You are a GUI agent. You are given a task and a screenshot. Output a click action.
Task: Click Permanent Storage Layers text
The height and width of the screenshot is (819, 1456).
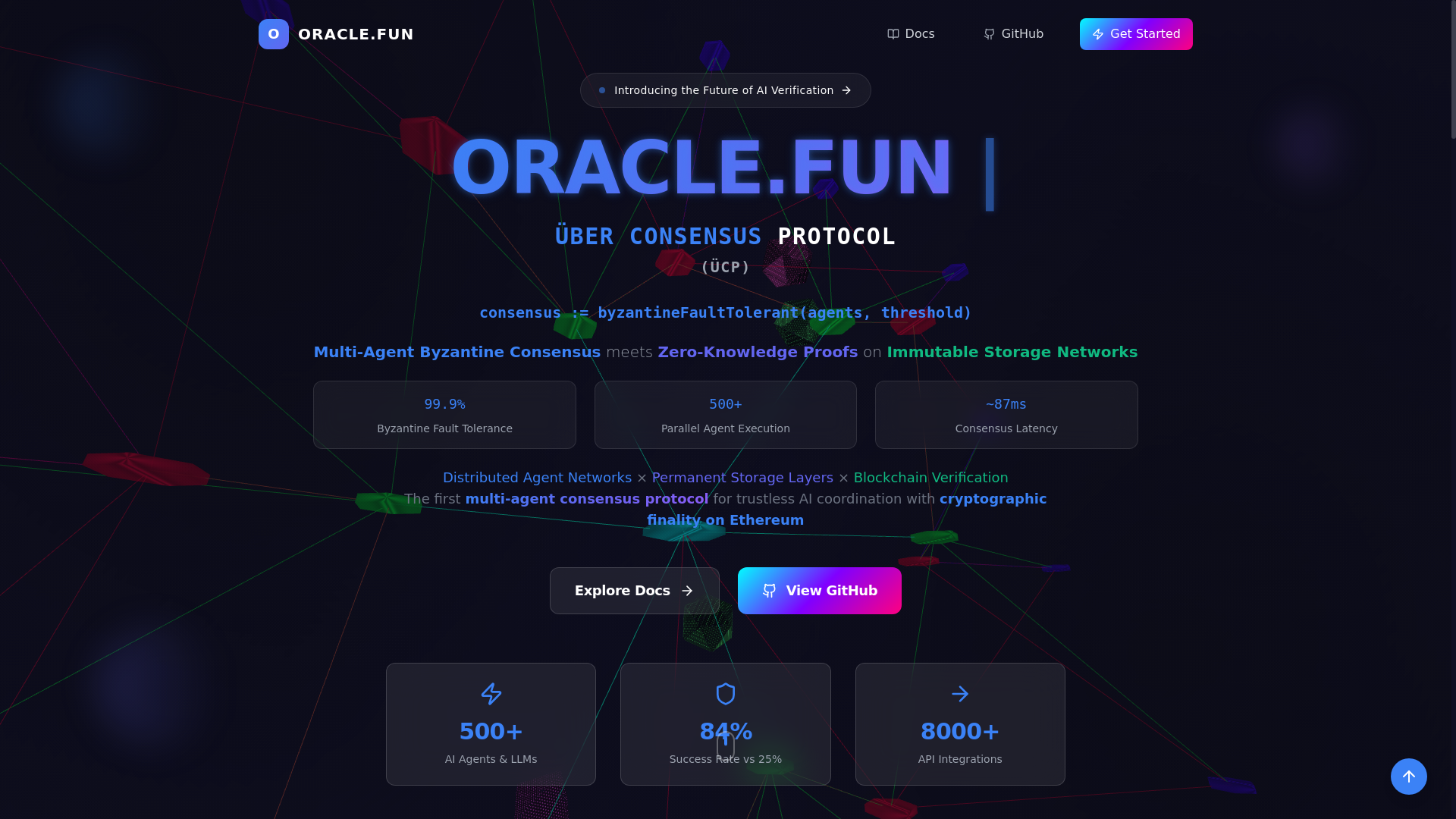[742, 478]
